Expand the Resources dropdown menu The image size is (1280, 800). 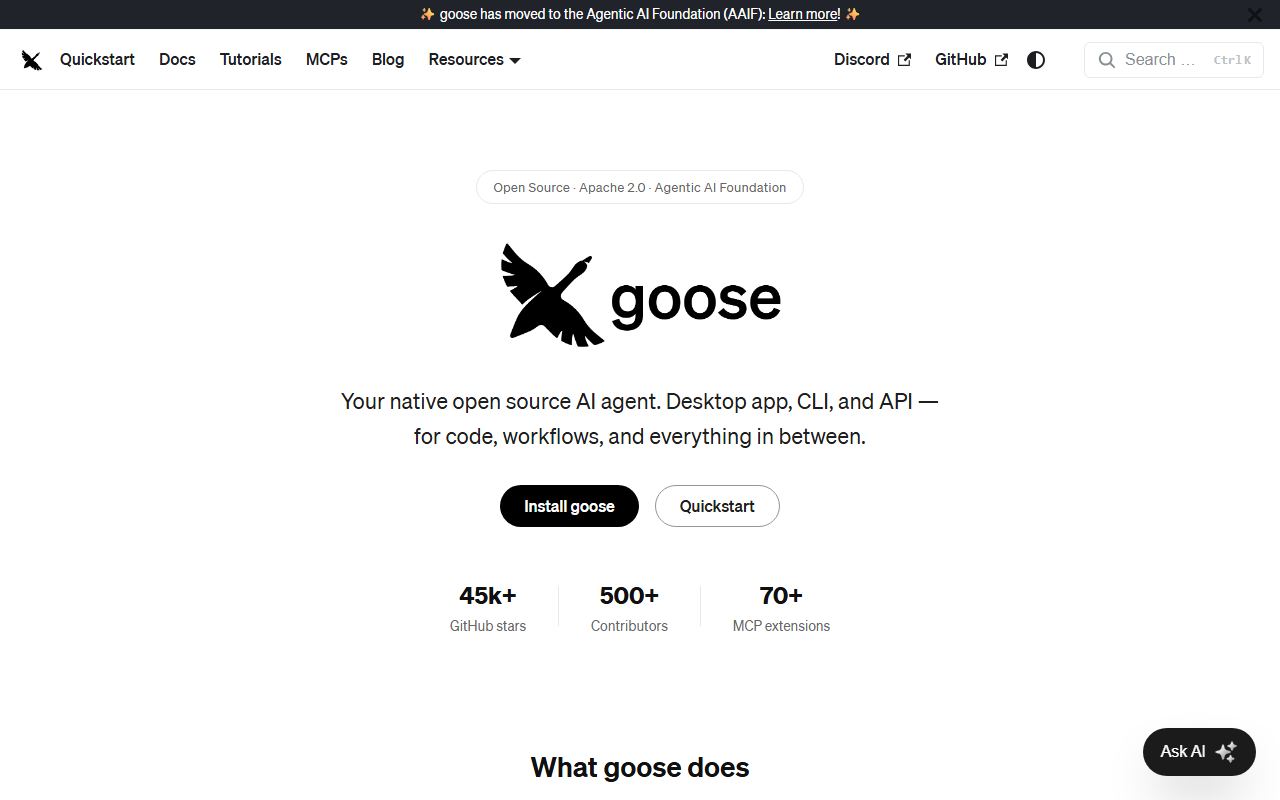tap(475, 60)
